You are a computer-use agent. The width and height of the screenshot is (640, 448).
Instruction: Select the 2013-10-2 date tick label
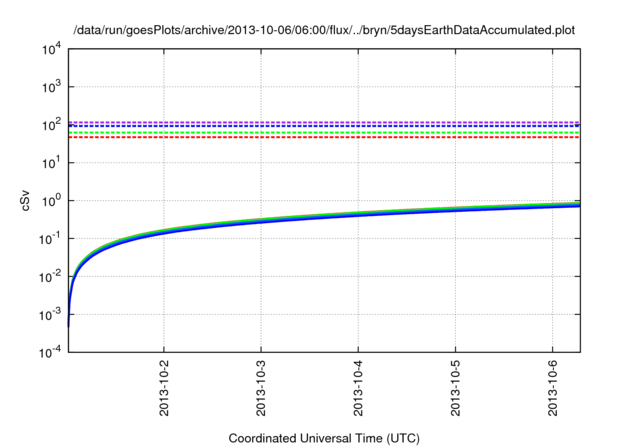point(164,388)
